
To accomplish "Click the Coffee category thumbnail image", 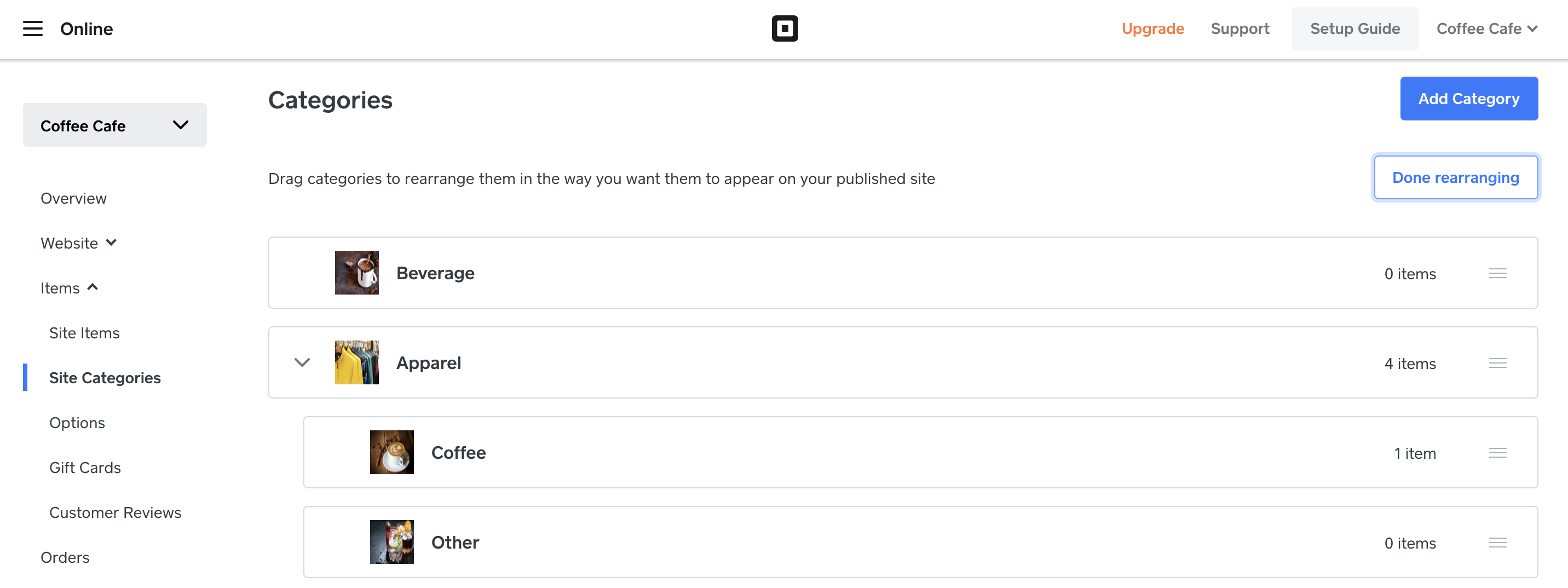I will 391,452.
